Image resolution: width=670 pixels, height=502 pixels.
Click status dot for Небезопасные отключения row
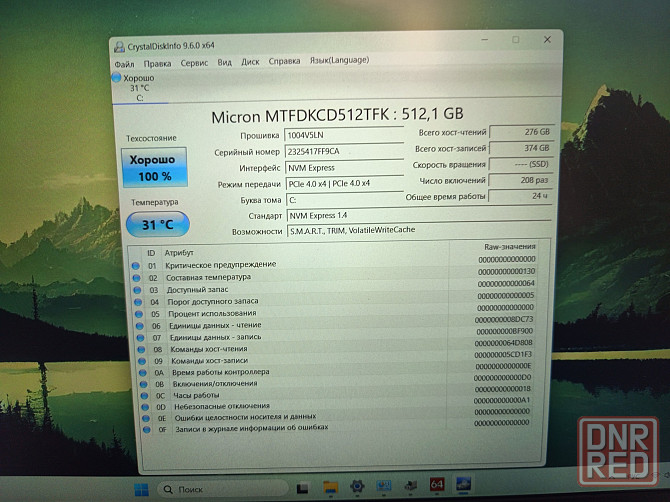(145, 407)
